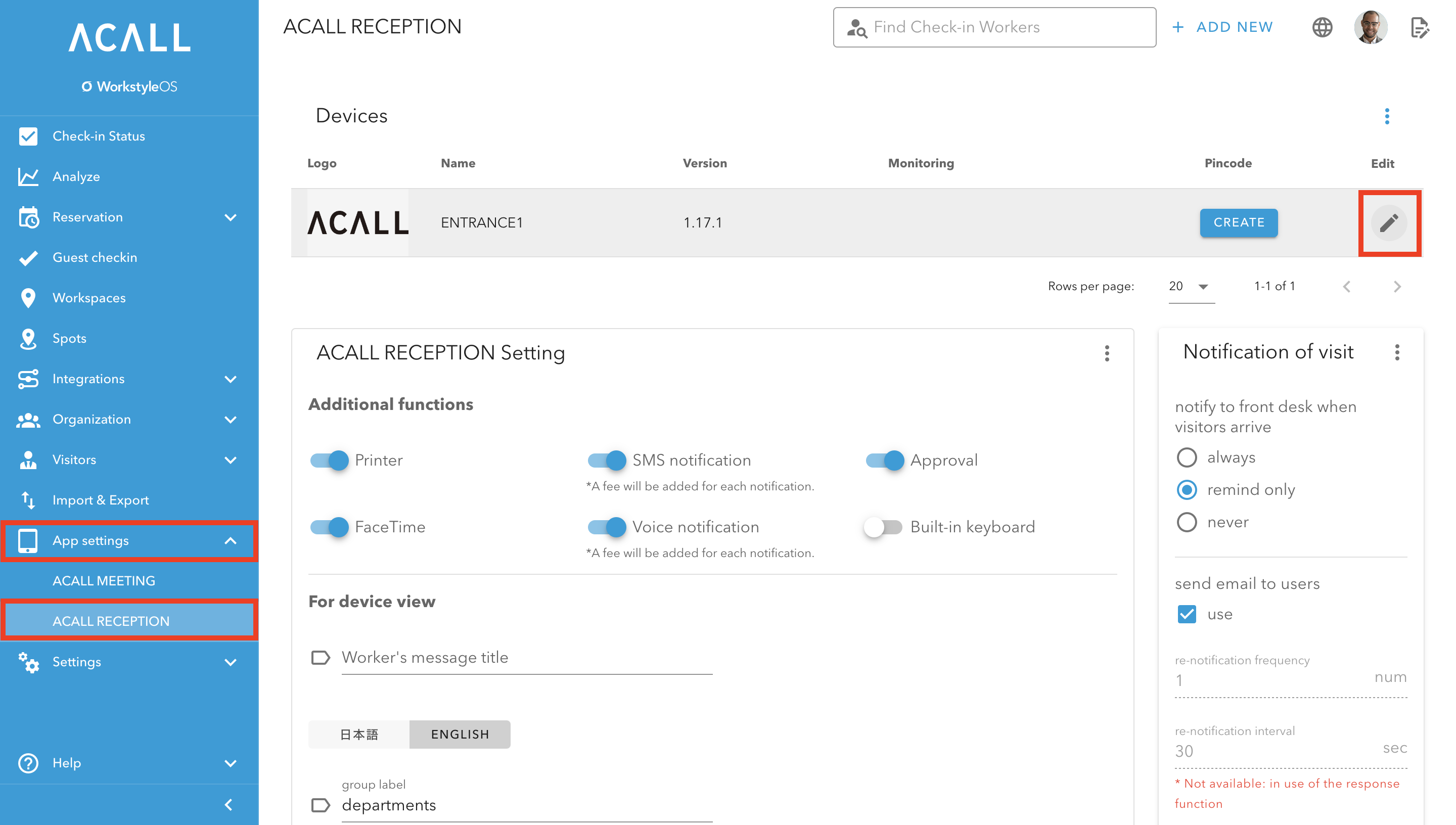Image resolution: width=1456 pixels, height=825 pixels.
Task: Click the ACALL logo thumbnail for ENTRANCE1
Action: (x=357, y=223)
